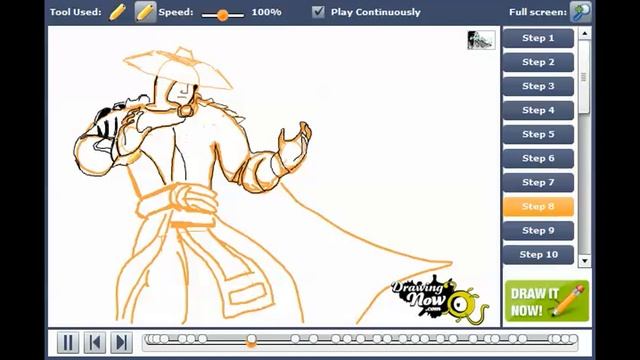Skip to next step button

coord(122,342)
